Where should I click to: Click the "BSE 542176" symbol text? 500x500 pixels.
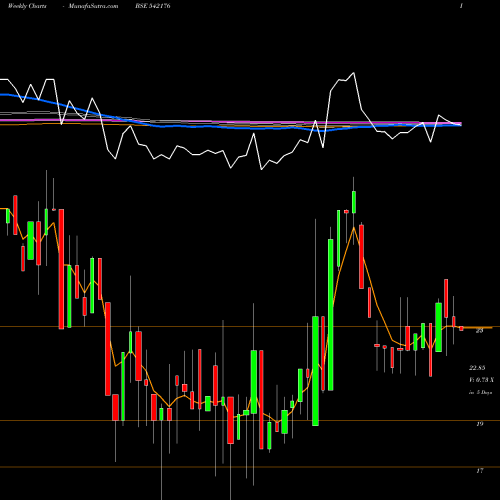coord(153,6)
